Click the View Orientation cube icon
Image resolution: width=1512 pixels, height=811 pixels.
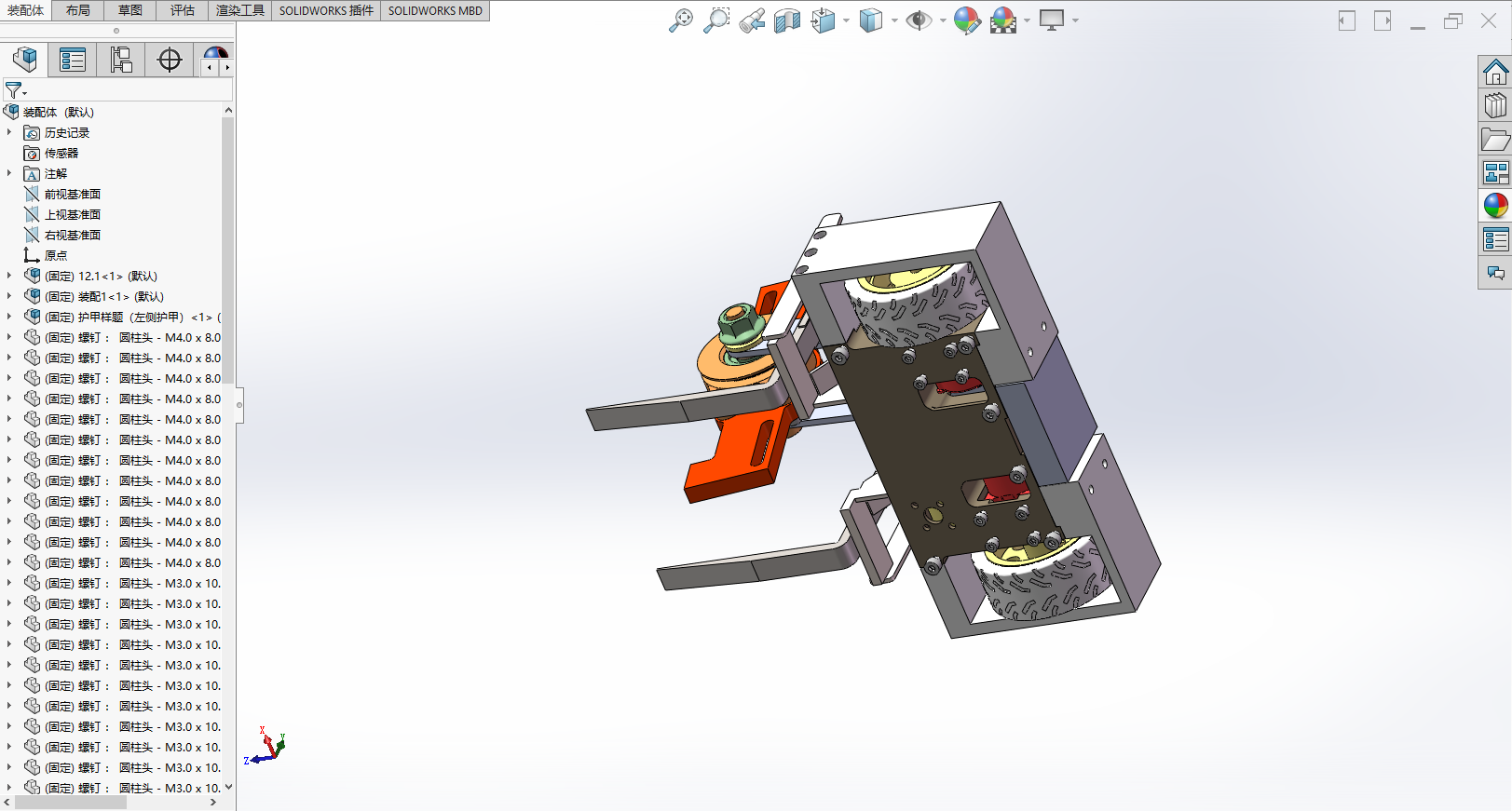[x=824, y=20]
